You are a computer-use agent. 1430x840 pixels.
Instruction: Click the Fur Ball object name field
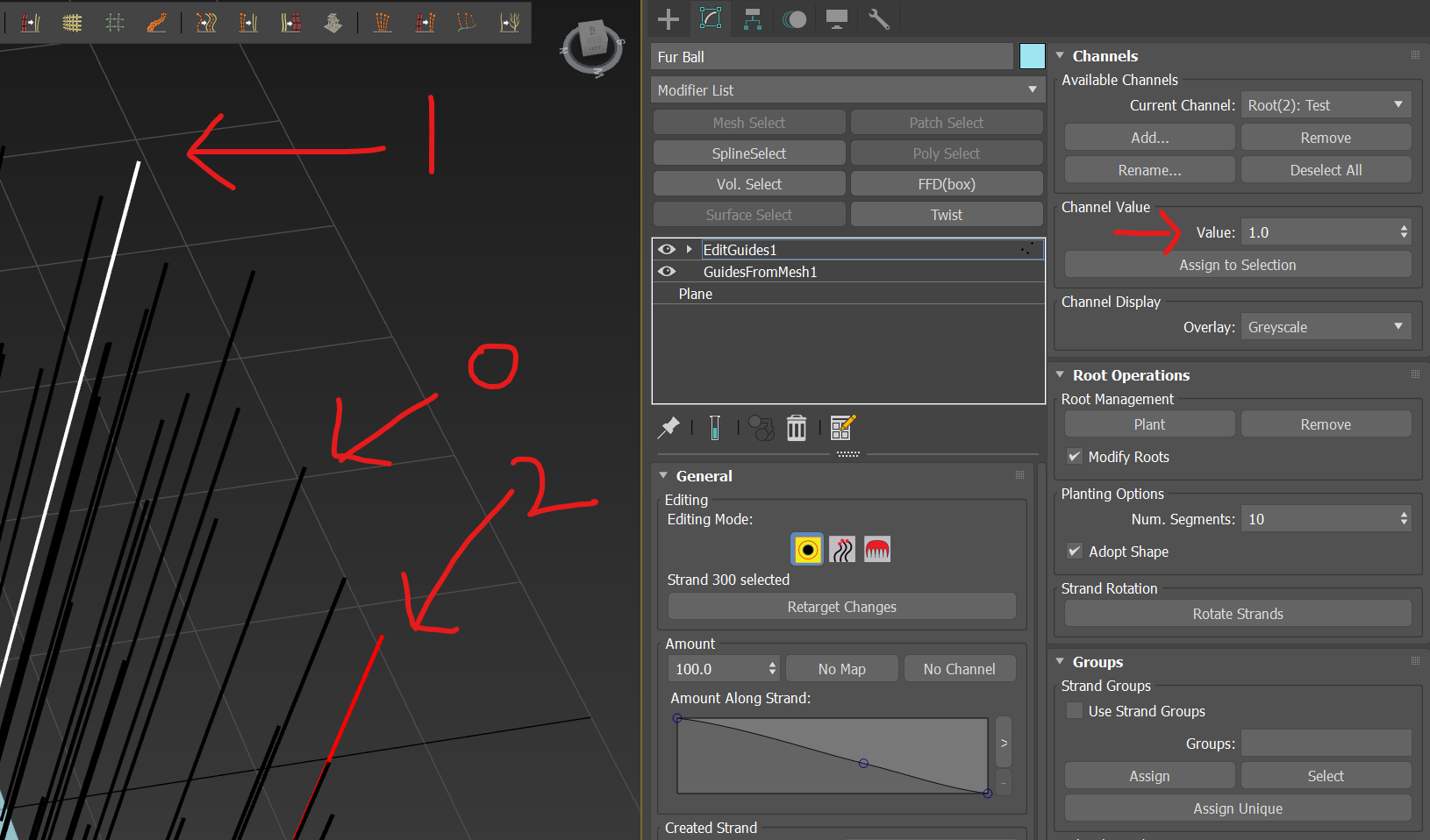pyautogui.click(x=832, y=57)
